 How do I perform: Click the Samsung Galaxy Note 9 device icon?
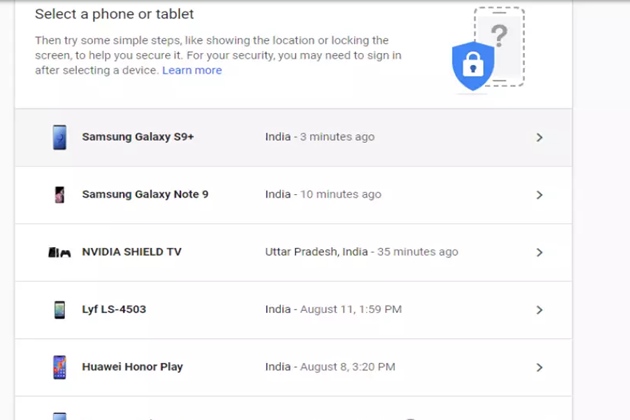pos(60,195)
